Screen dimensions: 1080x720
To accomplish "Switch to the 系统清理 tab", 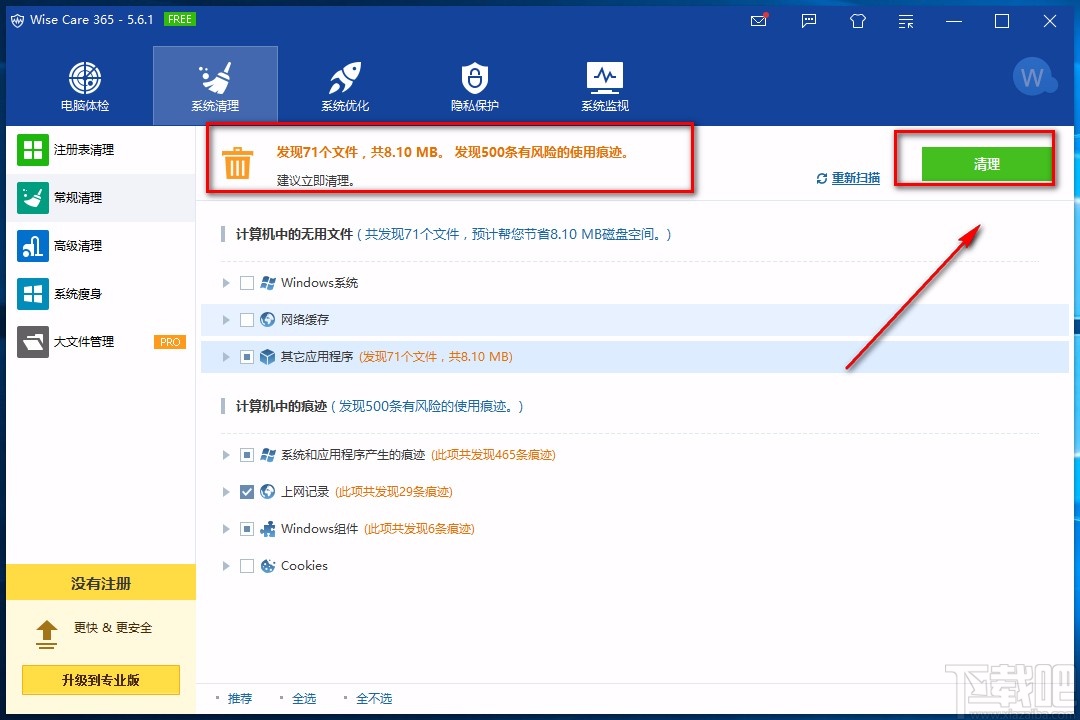I will coord(215,86).
